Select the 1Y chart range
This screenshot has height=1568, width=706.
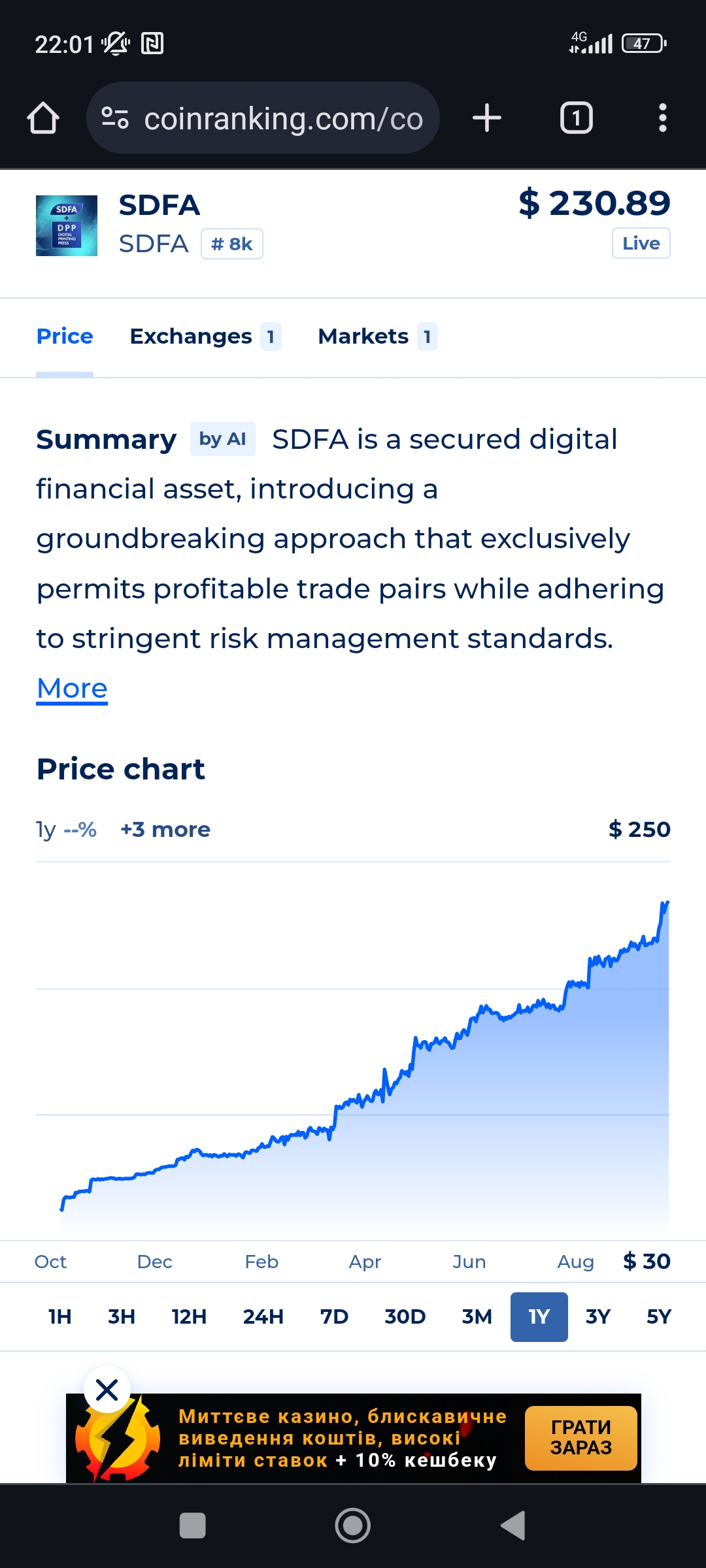539,1316
